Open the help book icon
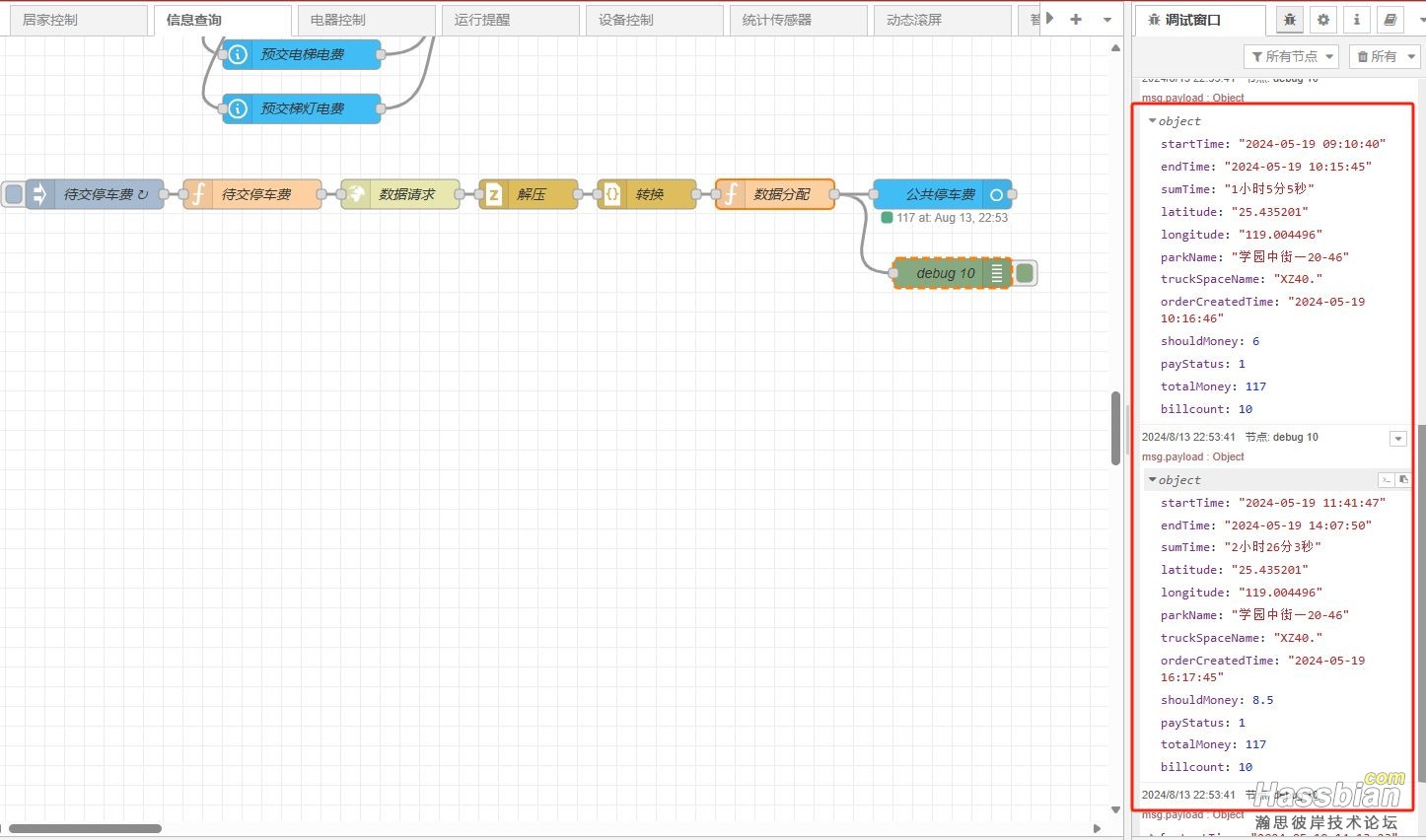Viewport: 1426px width, 840px height. [1390, 20]
